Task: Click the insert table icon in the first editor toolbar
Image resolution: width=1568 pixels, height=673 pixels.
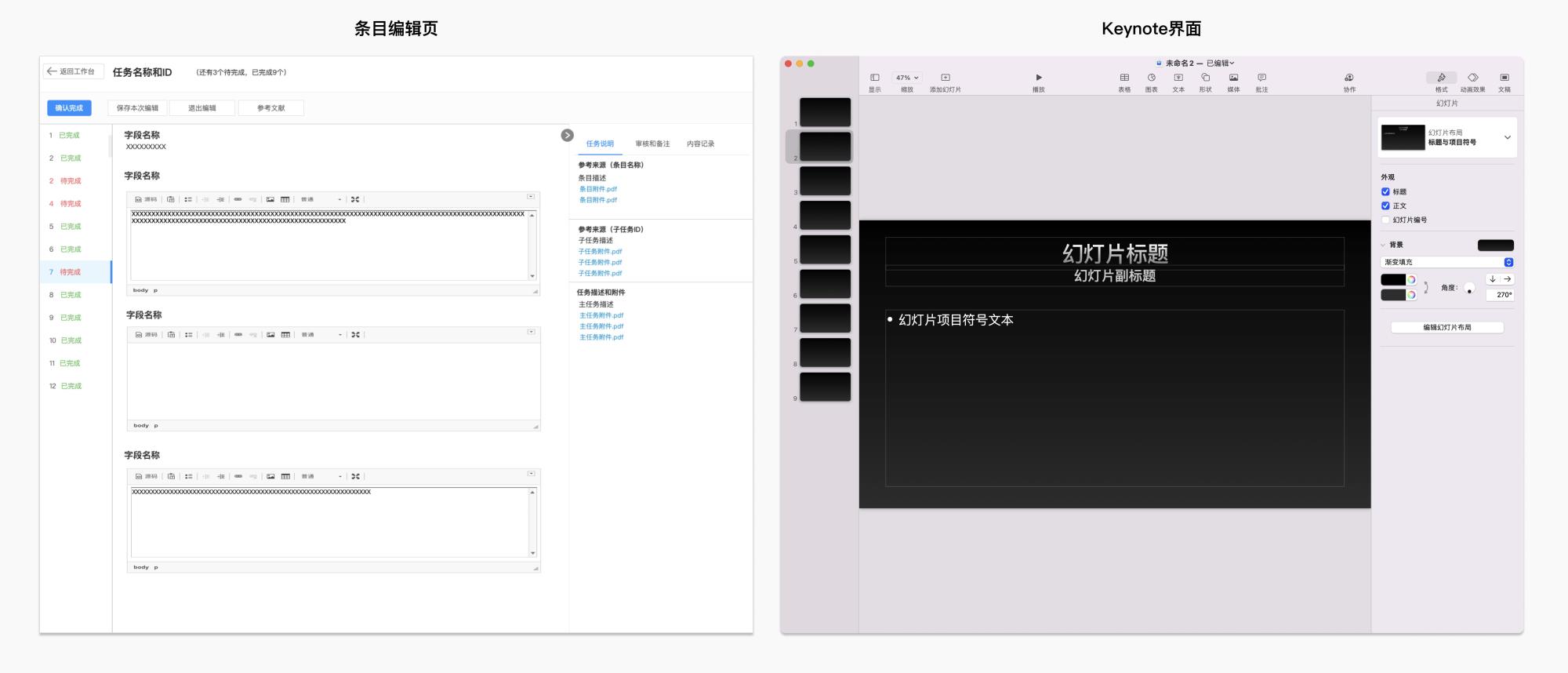Action: tap(285, 199)
